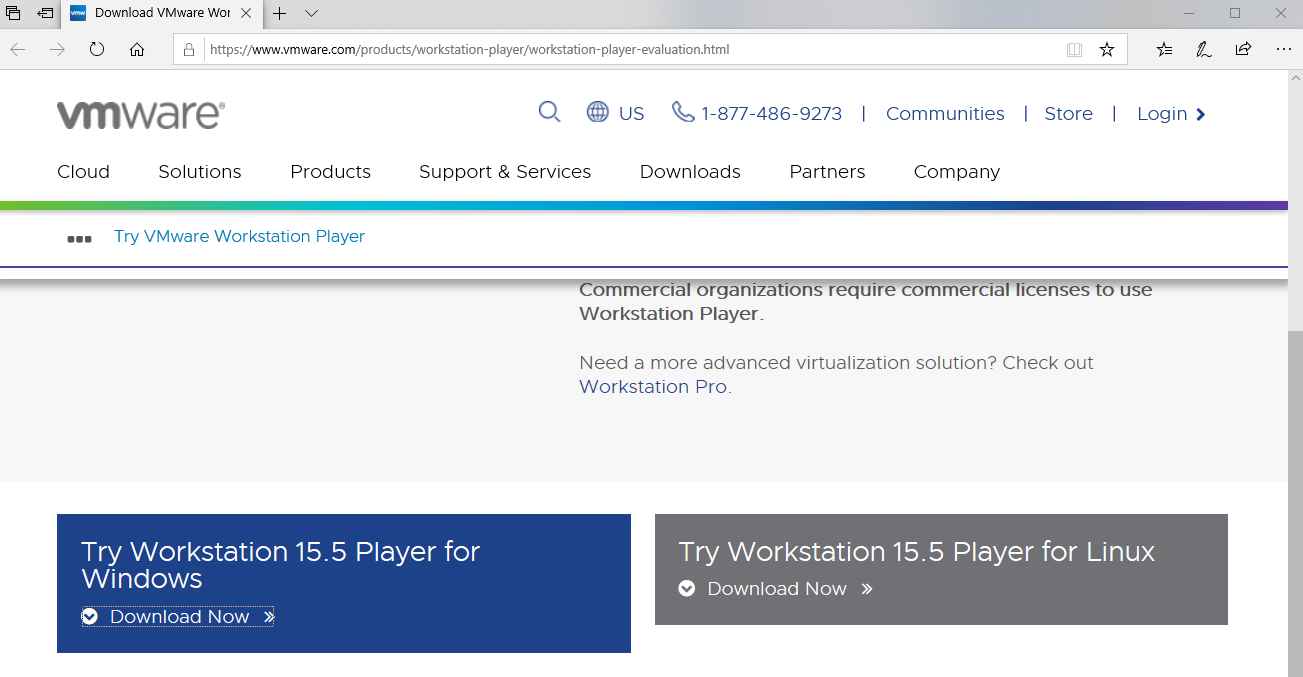This screenshot has width=1303, height=677.
Task: Open the Downloads menu
Action: [x=690, y=172]
